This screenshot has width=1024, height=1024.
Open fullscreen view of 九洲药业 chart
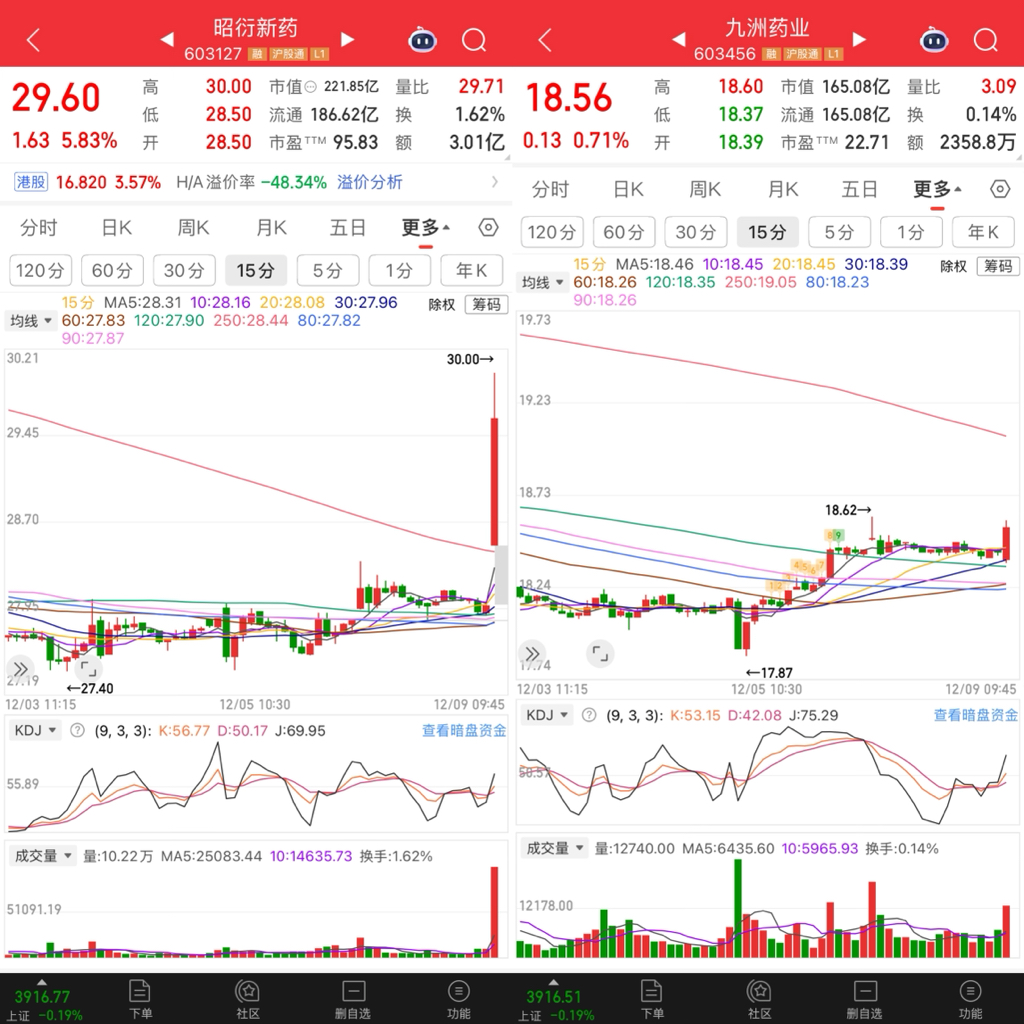[600, 653]
